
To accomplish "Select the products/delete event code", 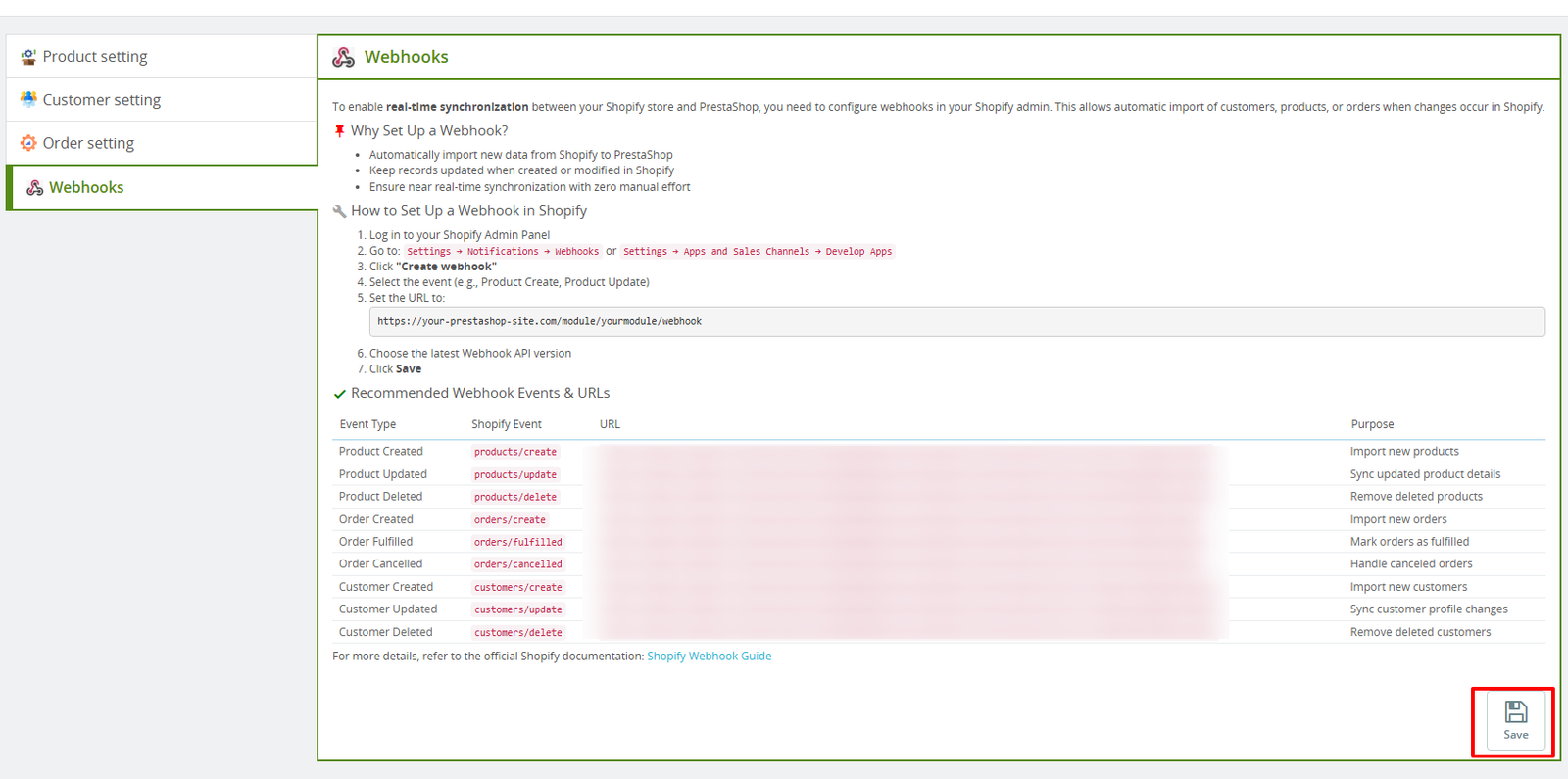I will pyautogui.click(x=515, y=497).
